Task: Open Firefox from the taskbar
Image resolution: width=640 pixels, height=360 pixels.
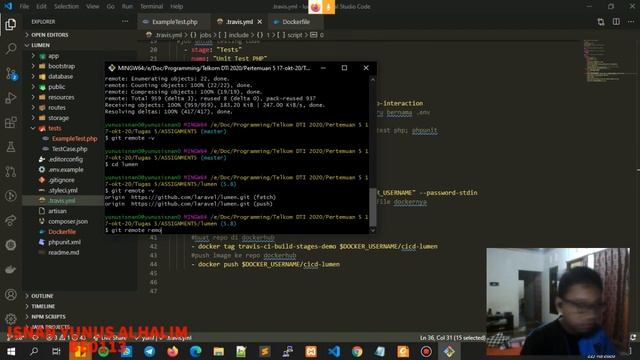Action: pos(173,351)
